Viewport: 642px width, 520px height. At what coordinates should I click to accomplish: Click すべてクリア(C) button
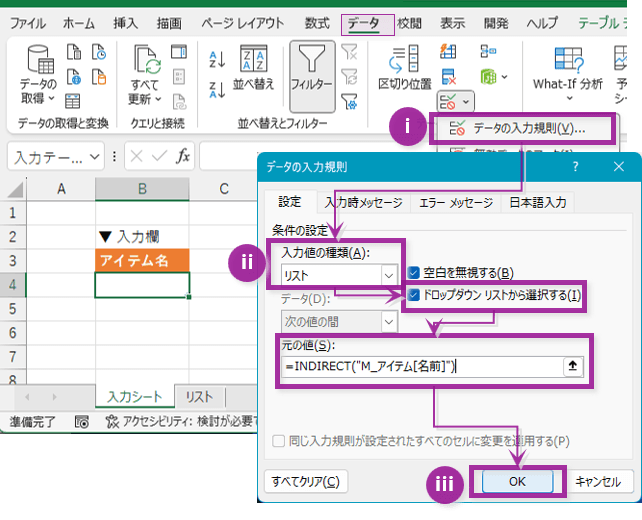tap(306, 482)
